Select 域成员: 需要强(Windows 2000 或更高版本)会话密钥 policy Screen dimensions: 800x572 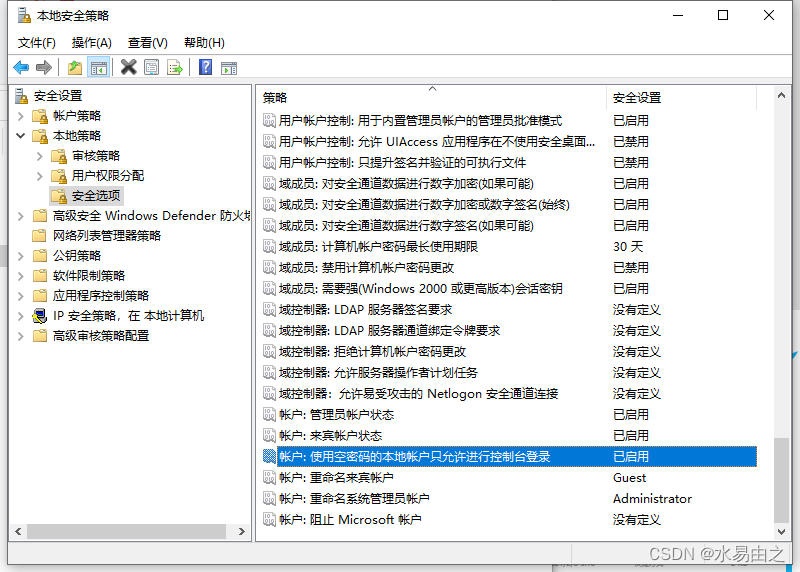[509, 288]
